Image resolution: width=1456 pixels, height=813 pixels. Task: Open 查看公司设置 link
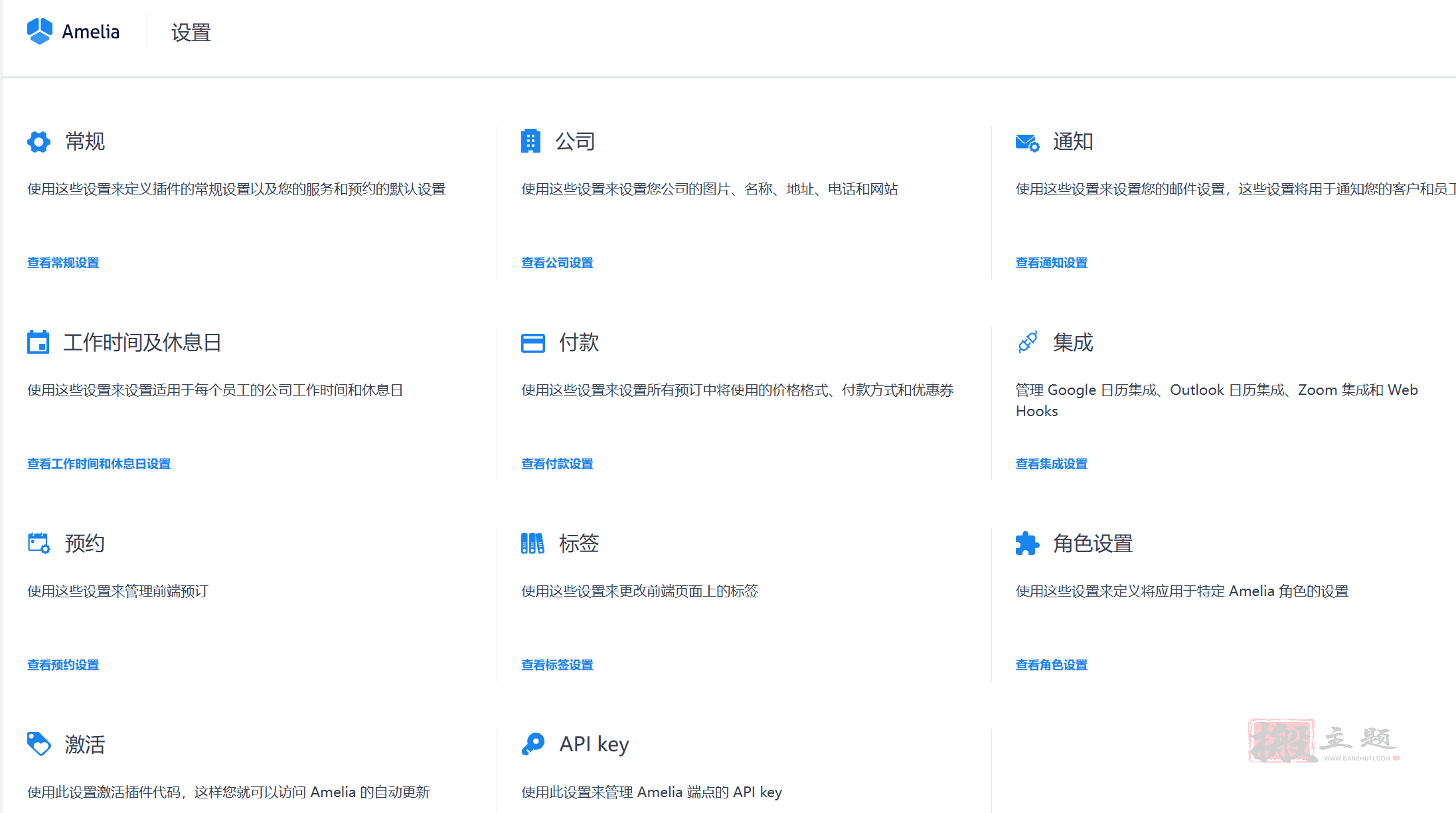click(557, 263)
